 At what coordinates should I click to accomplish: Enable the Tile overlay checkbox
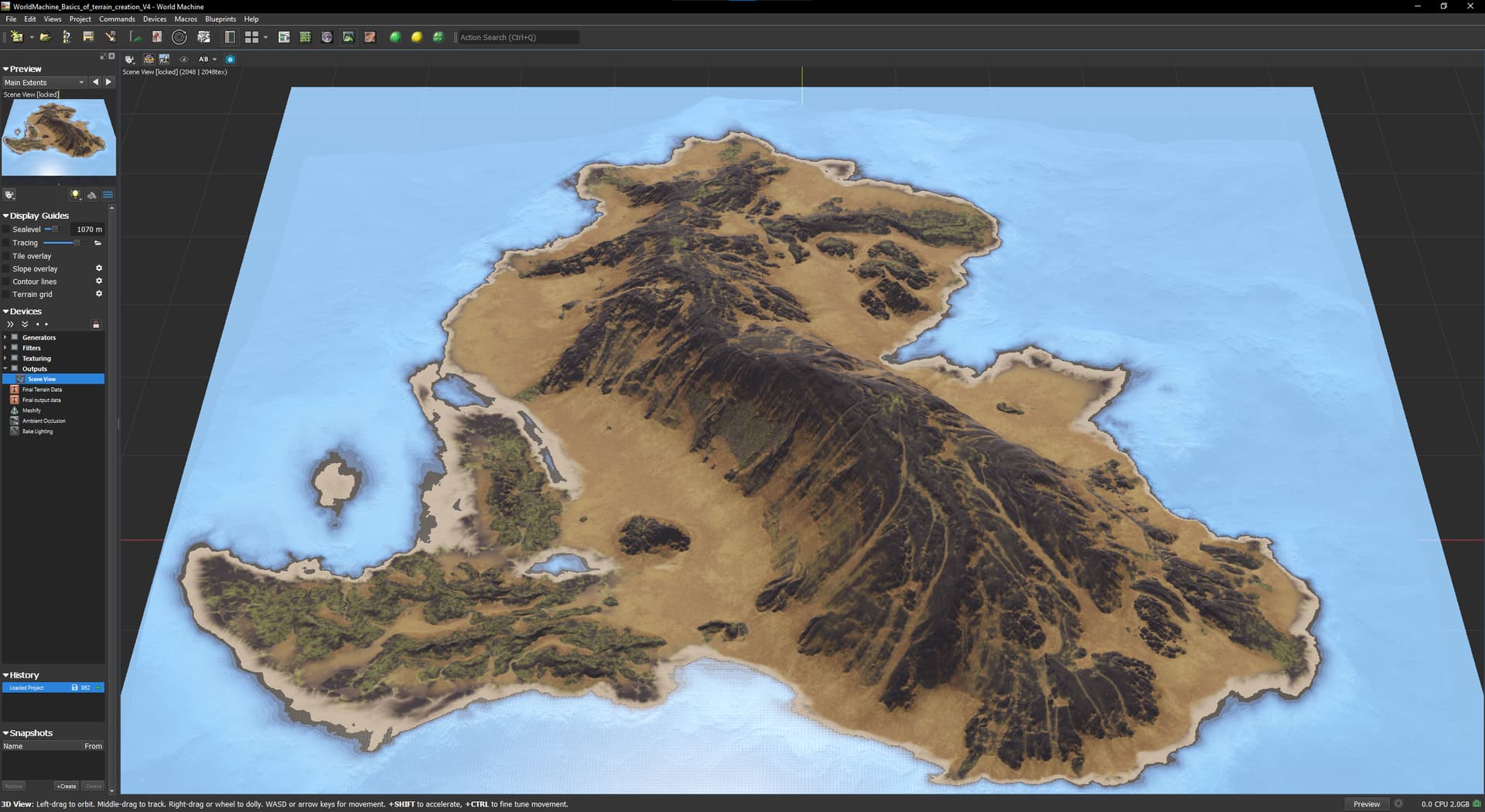(6, 256)
